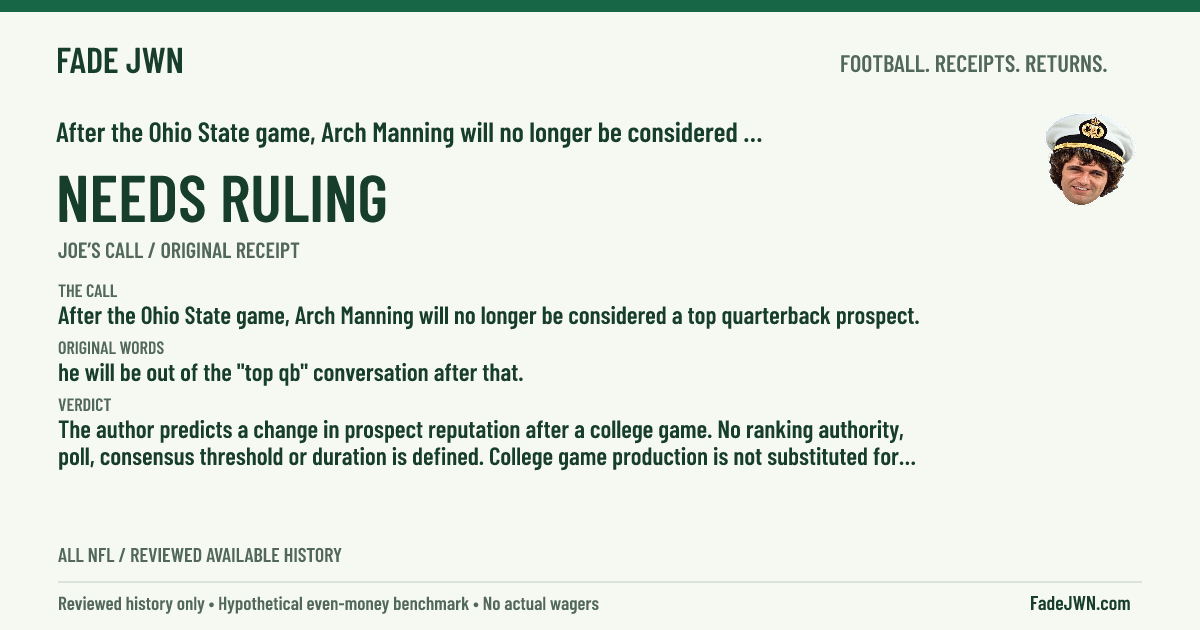1200x630 pixels.
Task: Click the Football. Receipts. Returns. tagline
Action: [973, 64]
